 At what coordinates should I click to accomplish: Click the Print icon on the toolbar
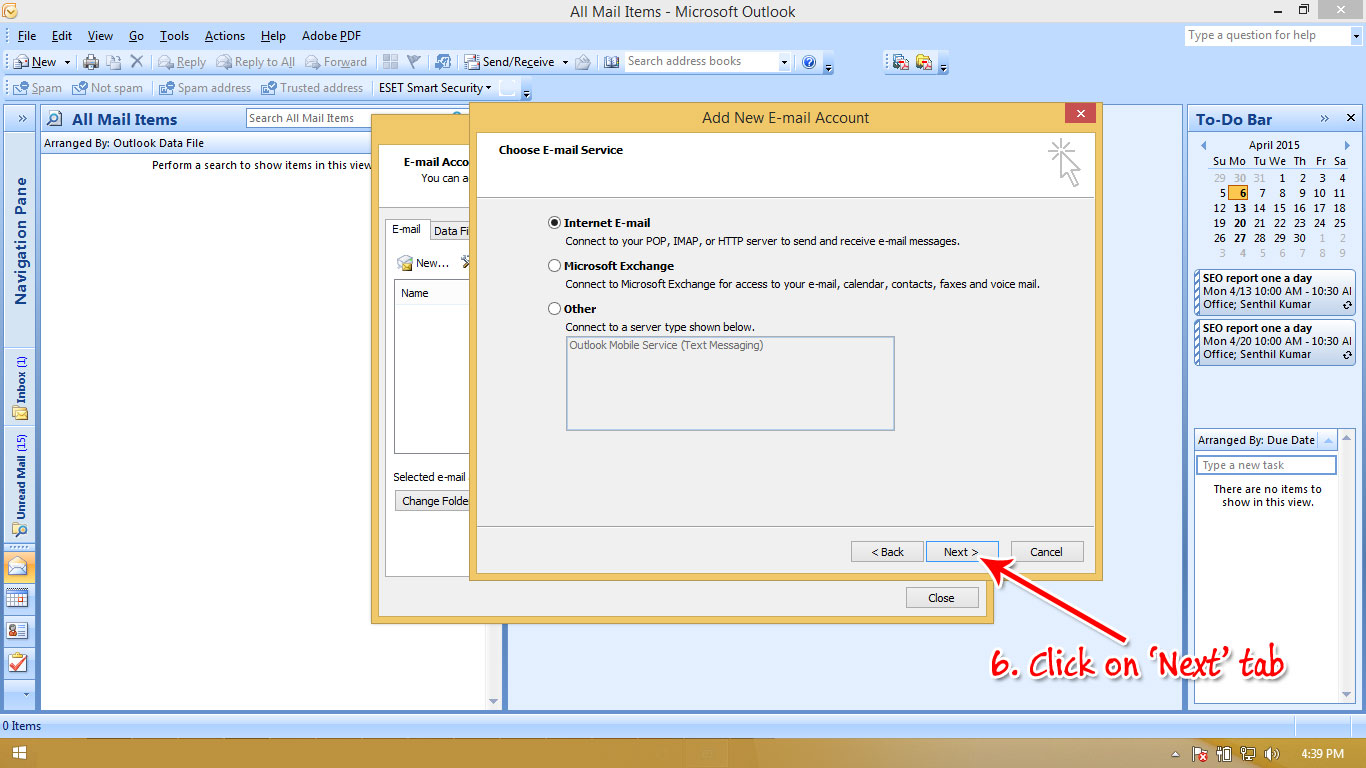tap(89, 61)
